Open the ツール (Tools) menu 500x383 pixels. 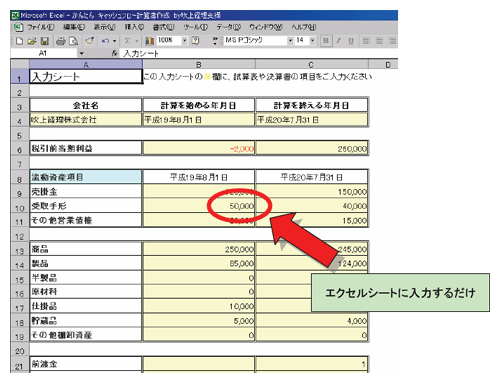pyautogui.click(x=195, y=27)
